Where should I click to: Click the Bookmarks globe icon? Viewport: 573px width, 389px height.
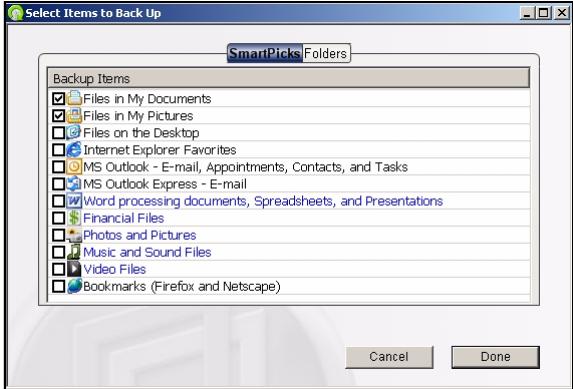click(74, 286)
